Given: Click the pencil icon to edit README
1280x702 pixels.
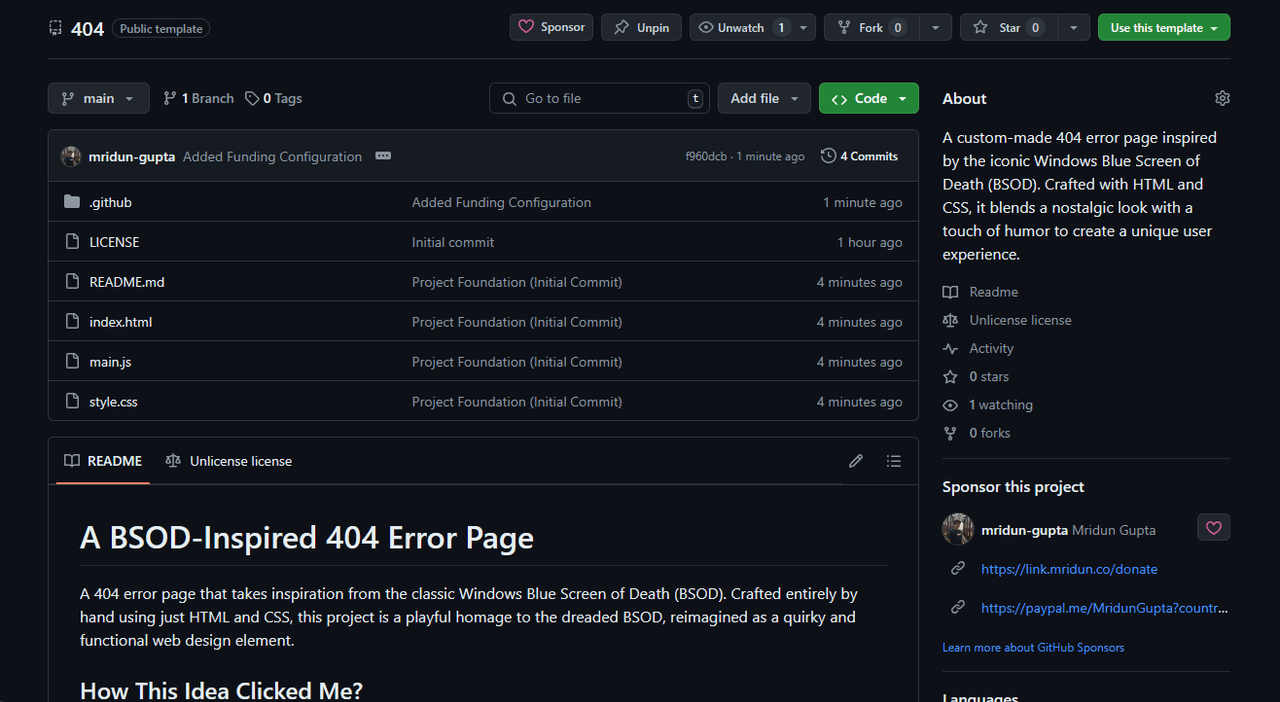Looking at the screenshot, I should [856, 461].
